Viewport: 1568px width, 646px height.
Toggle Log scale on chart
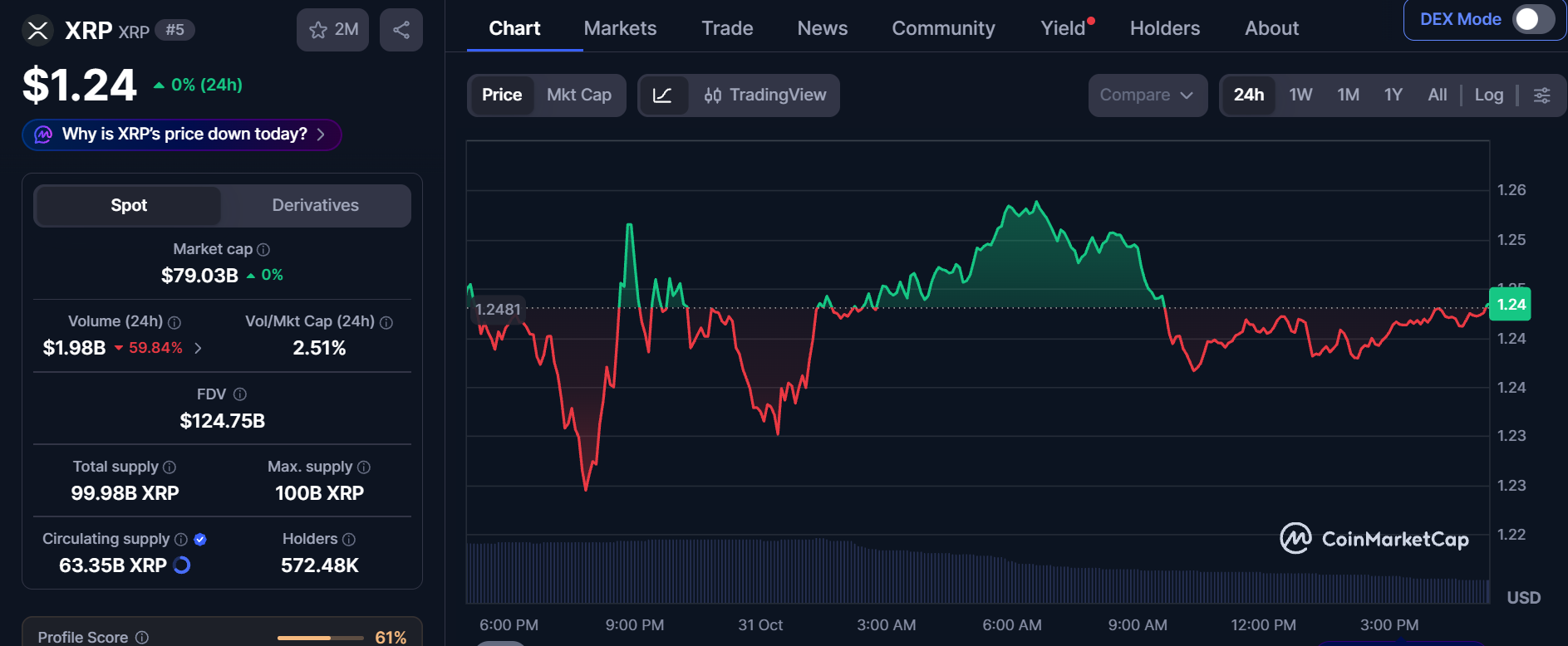1489,95
